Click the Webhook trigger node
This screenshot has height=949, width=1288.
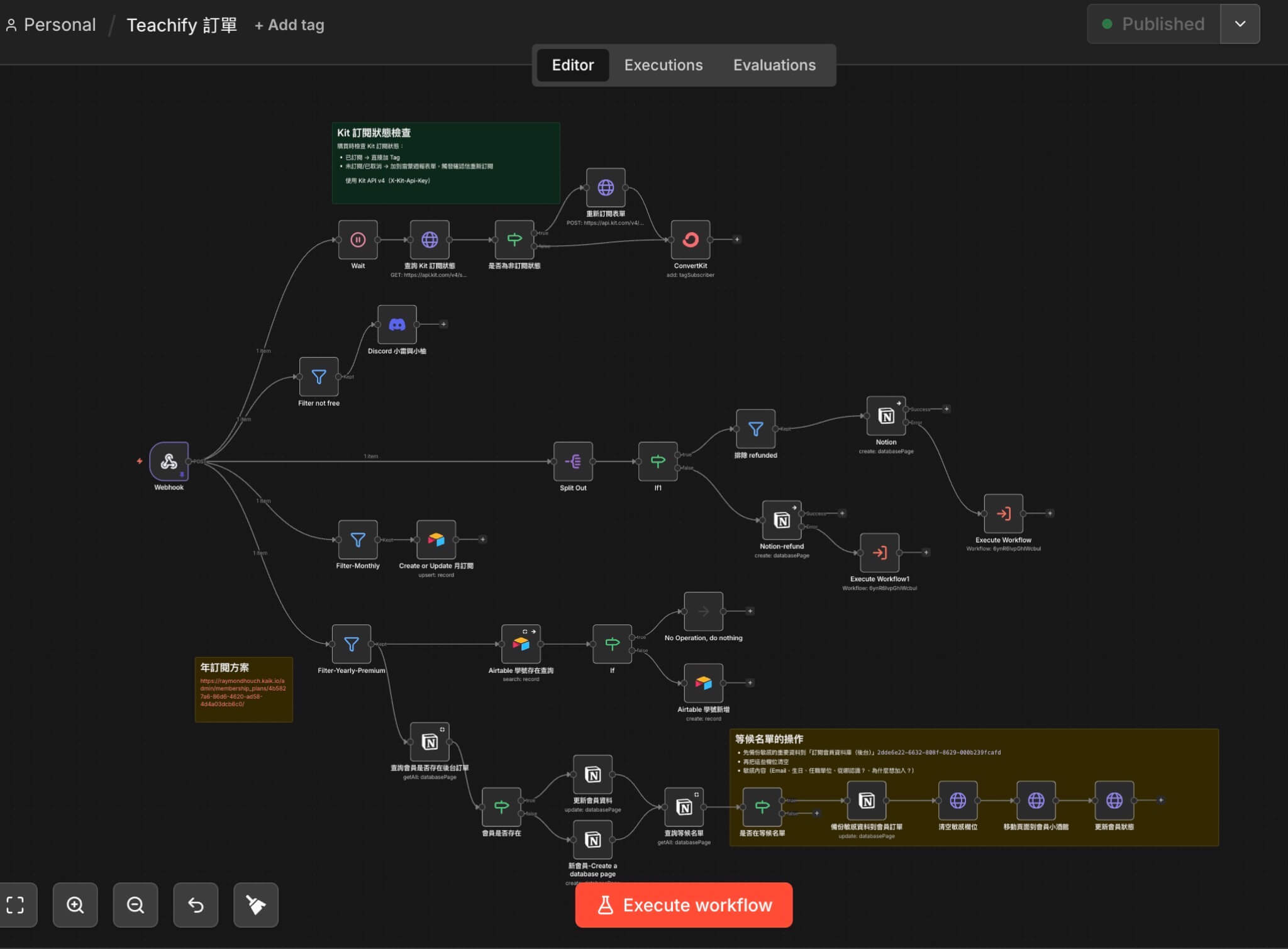pos(169,462)
